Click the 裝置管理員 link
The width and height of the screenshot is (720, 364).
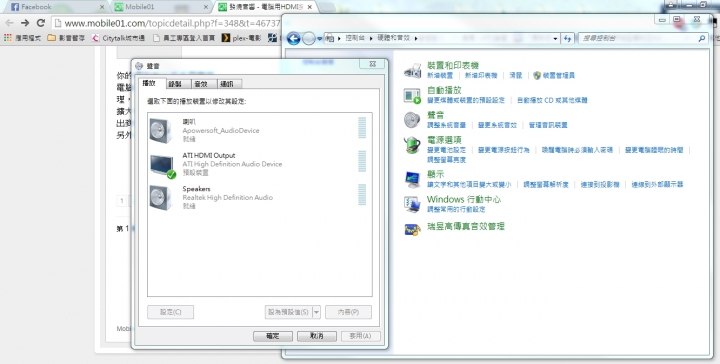(558, 75)
